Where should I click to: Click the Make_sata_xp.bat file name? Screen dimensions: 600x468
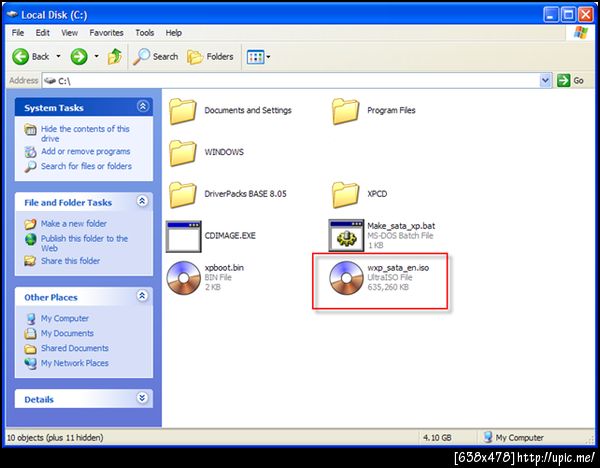coord(401,226)
